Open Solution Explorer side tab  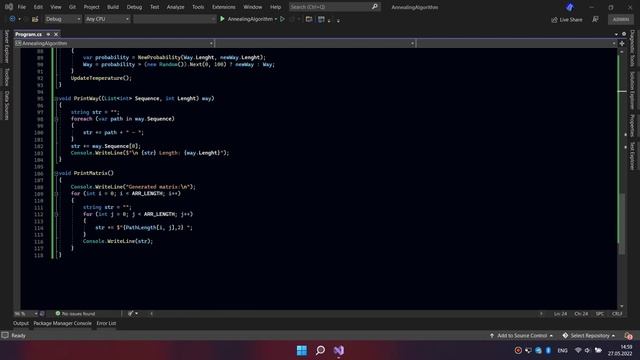click(x=632, y=91)
